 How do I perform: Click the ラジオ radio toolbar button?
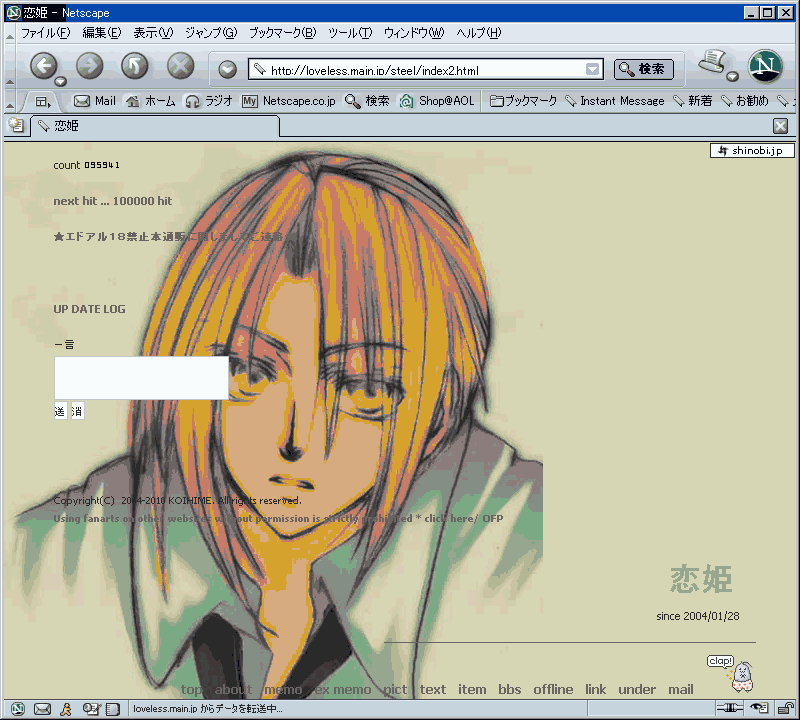coord(209,101)
